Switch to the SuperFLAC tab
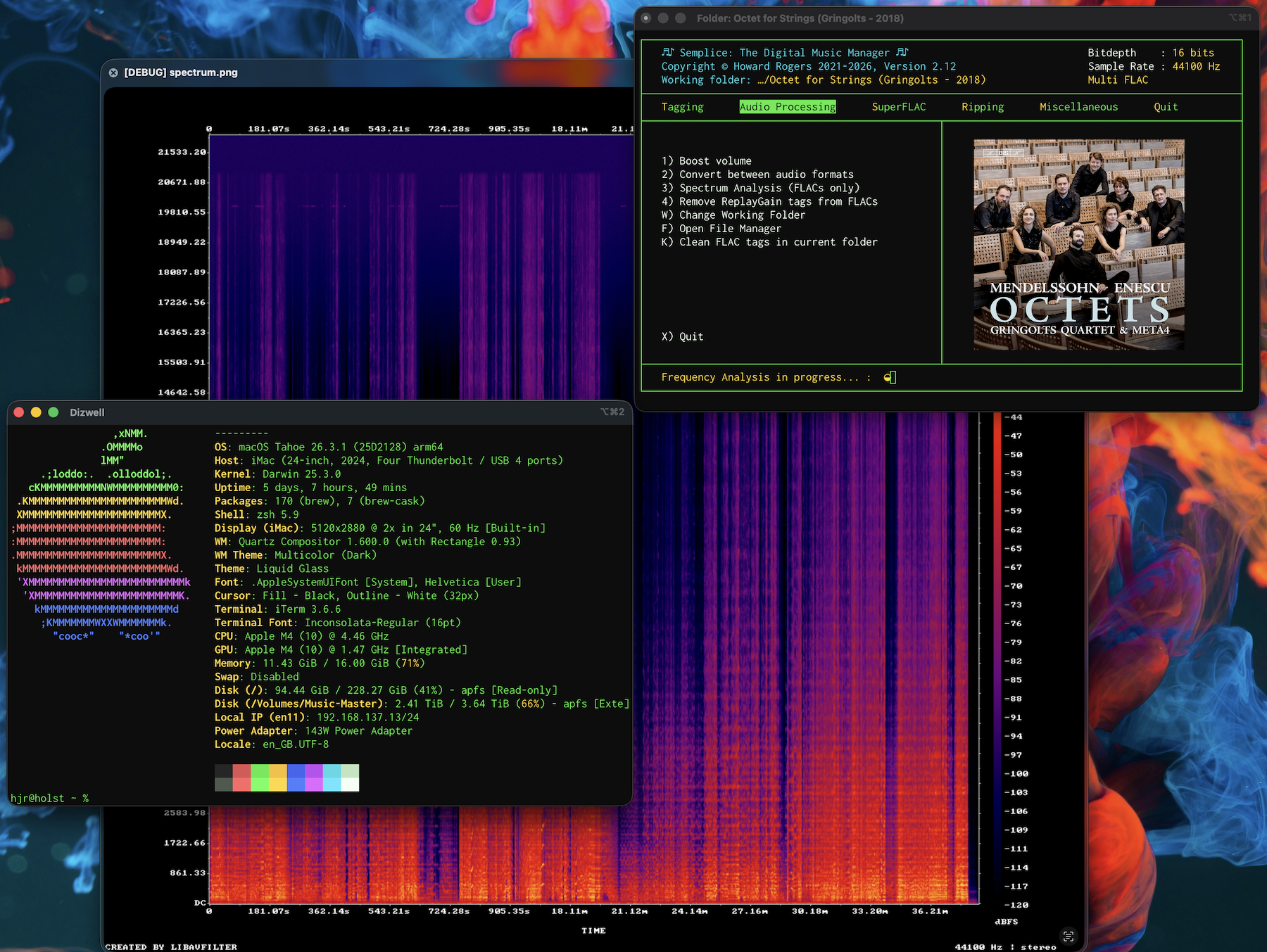Image resolution: width=1267 pixels, height=952 pixels. point(898,107)
